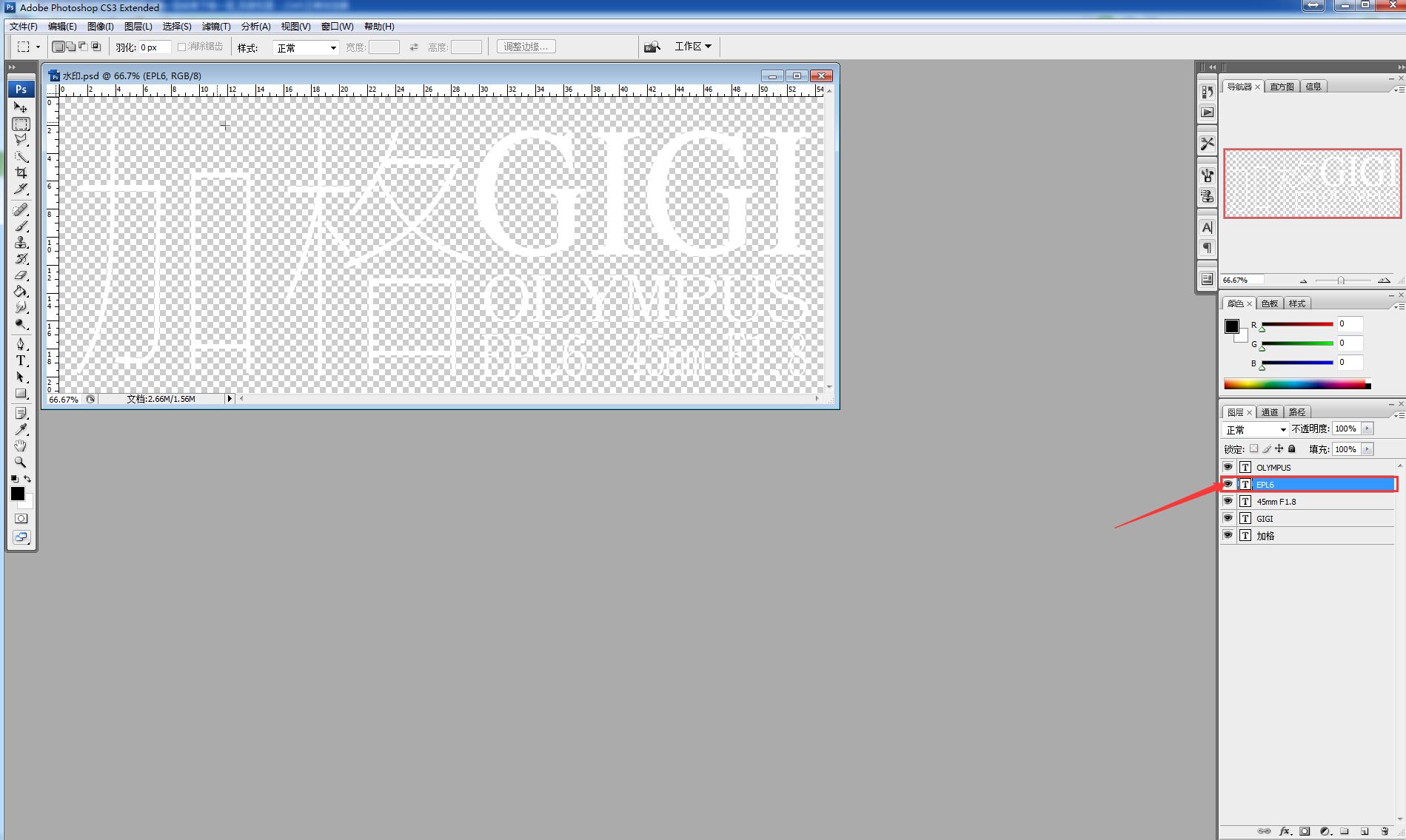Image resolution: width=1406 pixels, height=840 pixels.
Task: Select the Eraser tool
Action: click(x=21, y=275)
